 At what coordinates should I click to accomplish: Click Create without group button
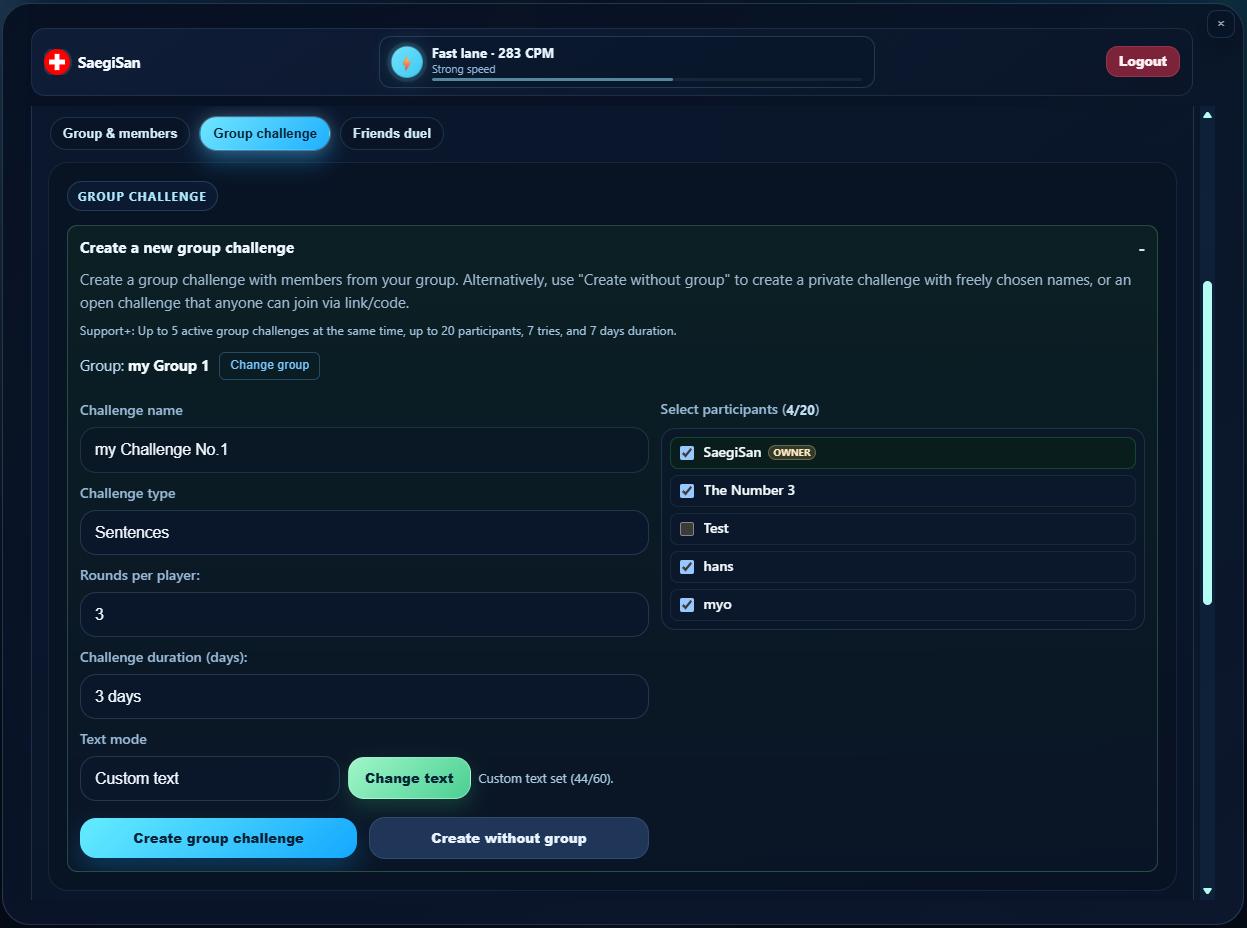pos(509,838)
